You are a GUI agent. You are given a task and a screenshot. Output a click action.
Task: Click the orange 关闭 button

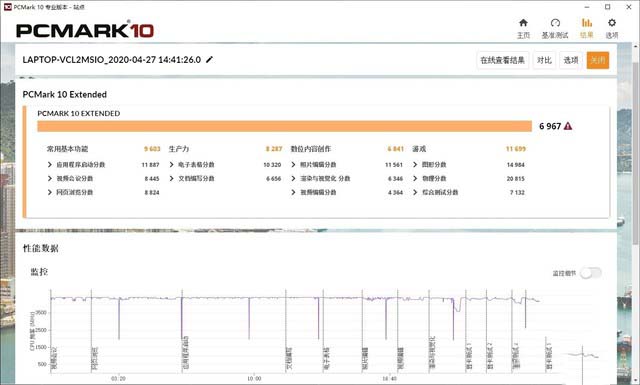pyautogui.click(x=598, y=60)
